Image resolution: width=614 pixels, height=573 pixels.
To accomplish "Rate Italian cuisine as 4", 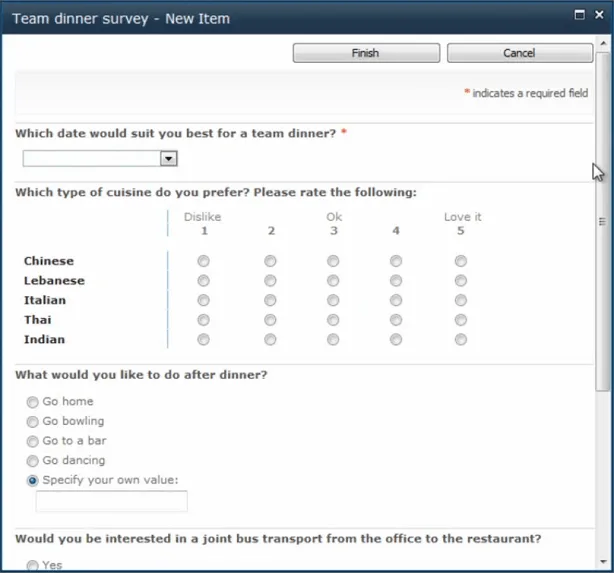I will (396, 300).
